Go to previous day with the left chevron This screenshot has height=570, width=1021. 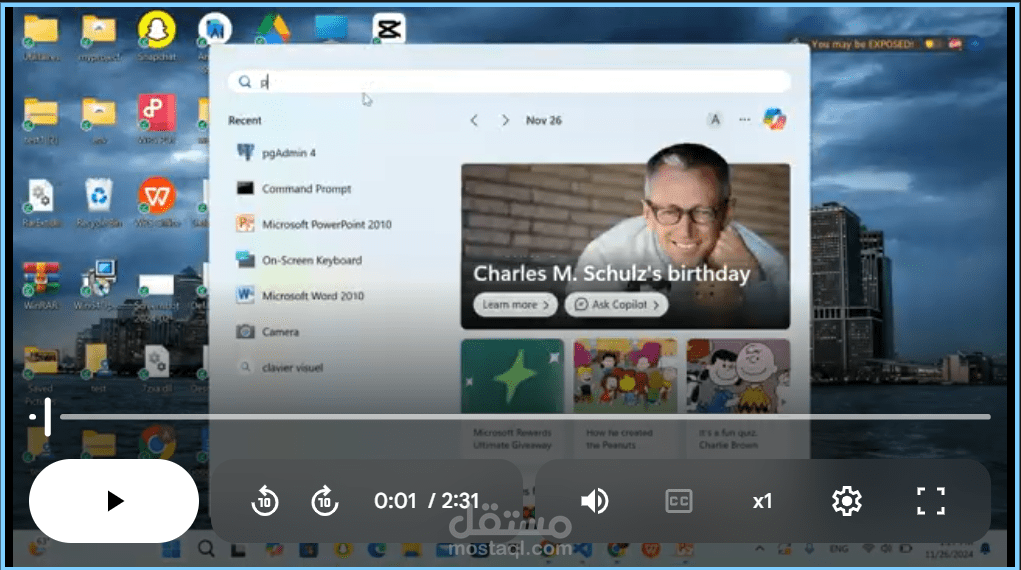tap(474, 121)
